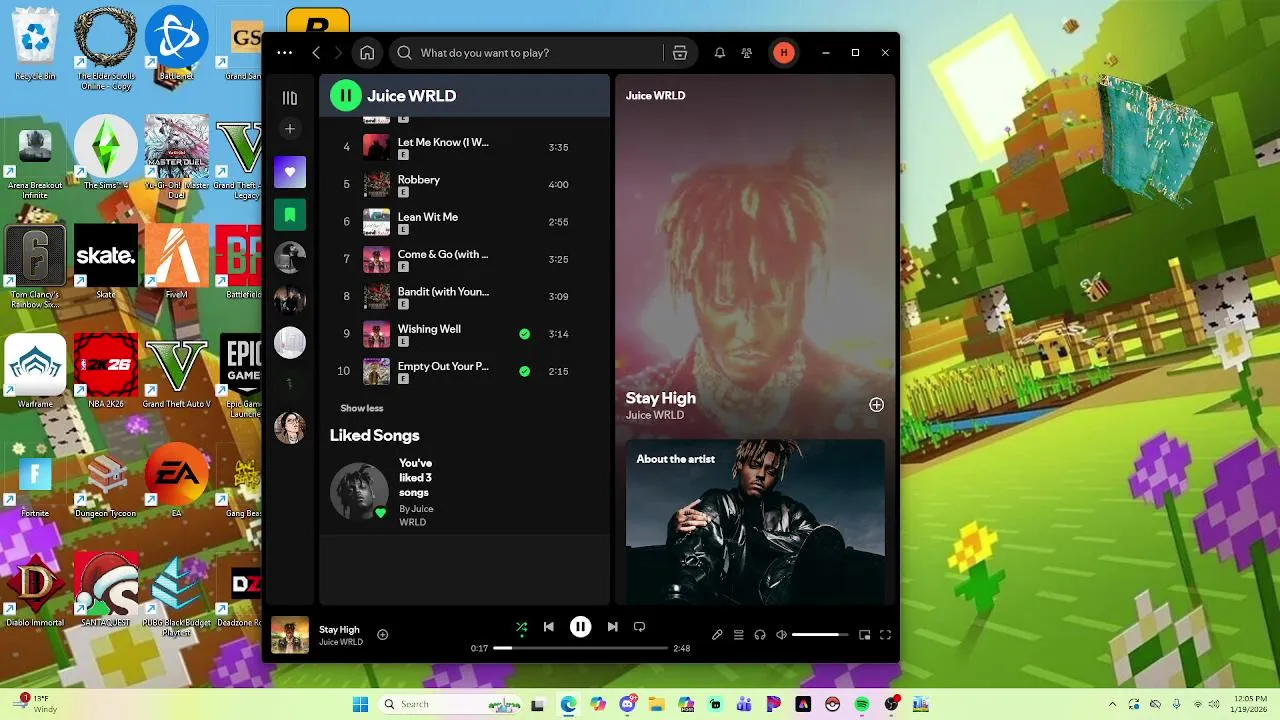Open Diablo Immortal desktop shortcut
The height and width of the screenshot is (720, 1280).
(35, 590)
